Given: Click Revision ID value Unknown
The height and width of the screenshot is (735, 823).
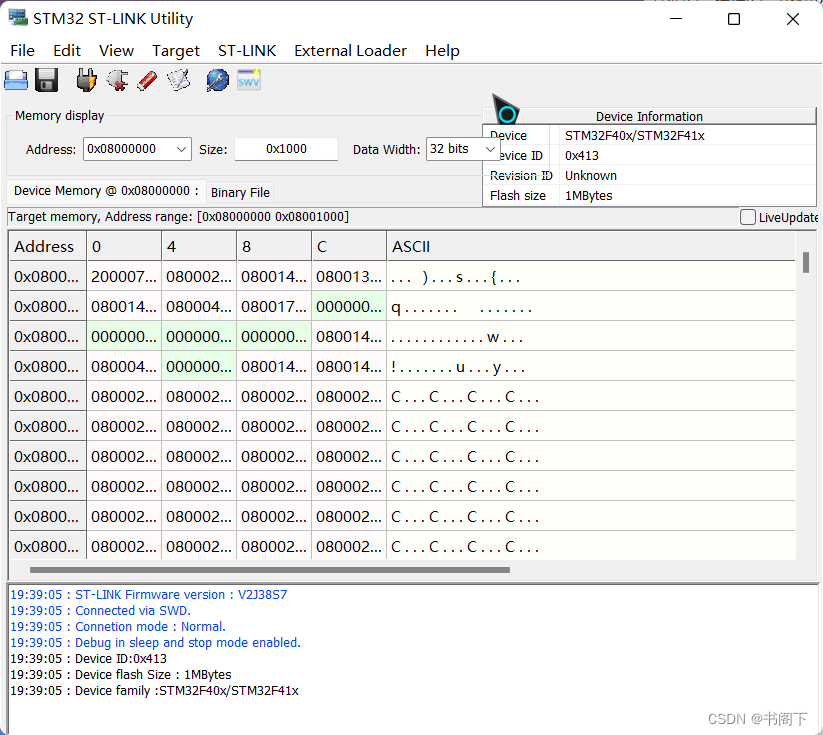Looking at the screenshot, I should click(590, 176).
